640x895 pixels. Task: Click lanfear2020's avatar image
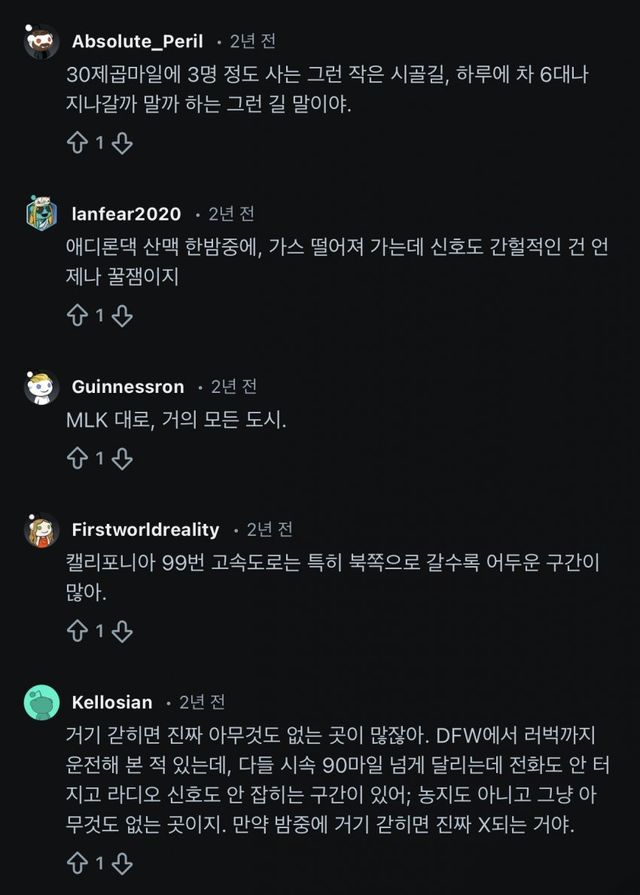point(41,214)
